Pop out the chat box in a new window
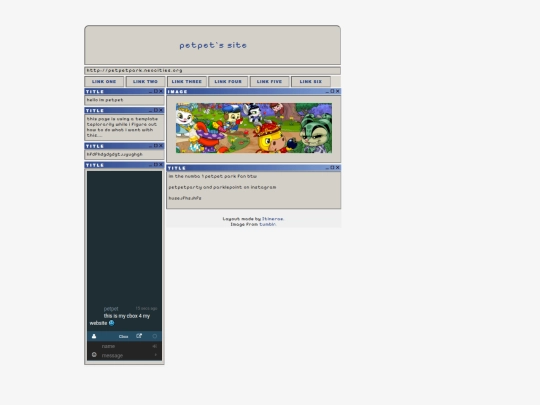The width and height of the screenshot is (540, 405). coord(139,336)
